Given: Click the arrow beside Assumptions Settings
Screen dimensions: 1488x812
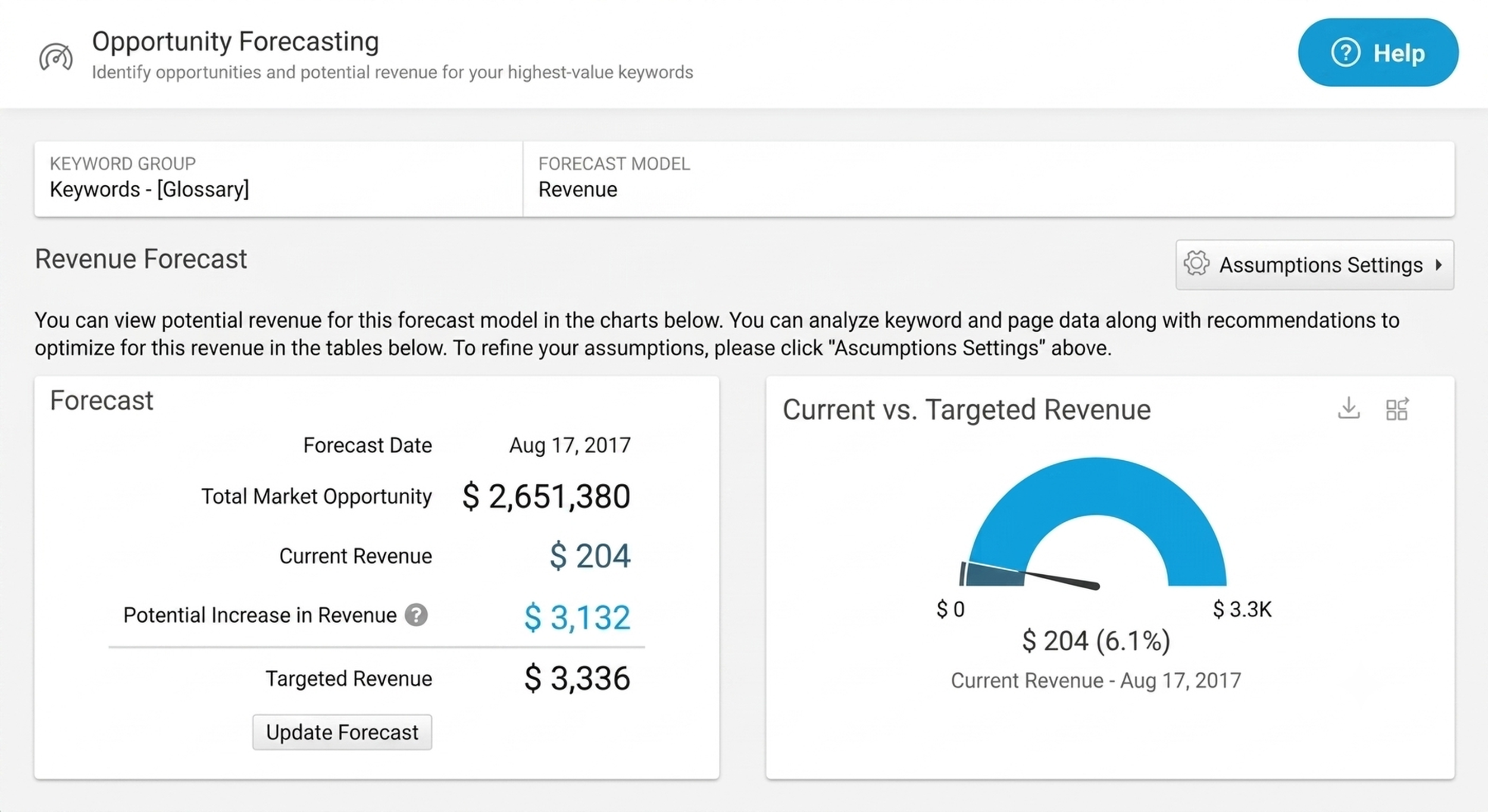Looking at the screenshot, I should coord(1439,265).
